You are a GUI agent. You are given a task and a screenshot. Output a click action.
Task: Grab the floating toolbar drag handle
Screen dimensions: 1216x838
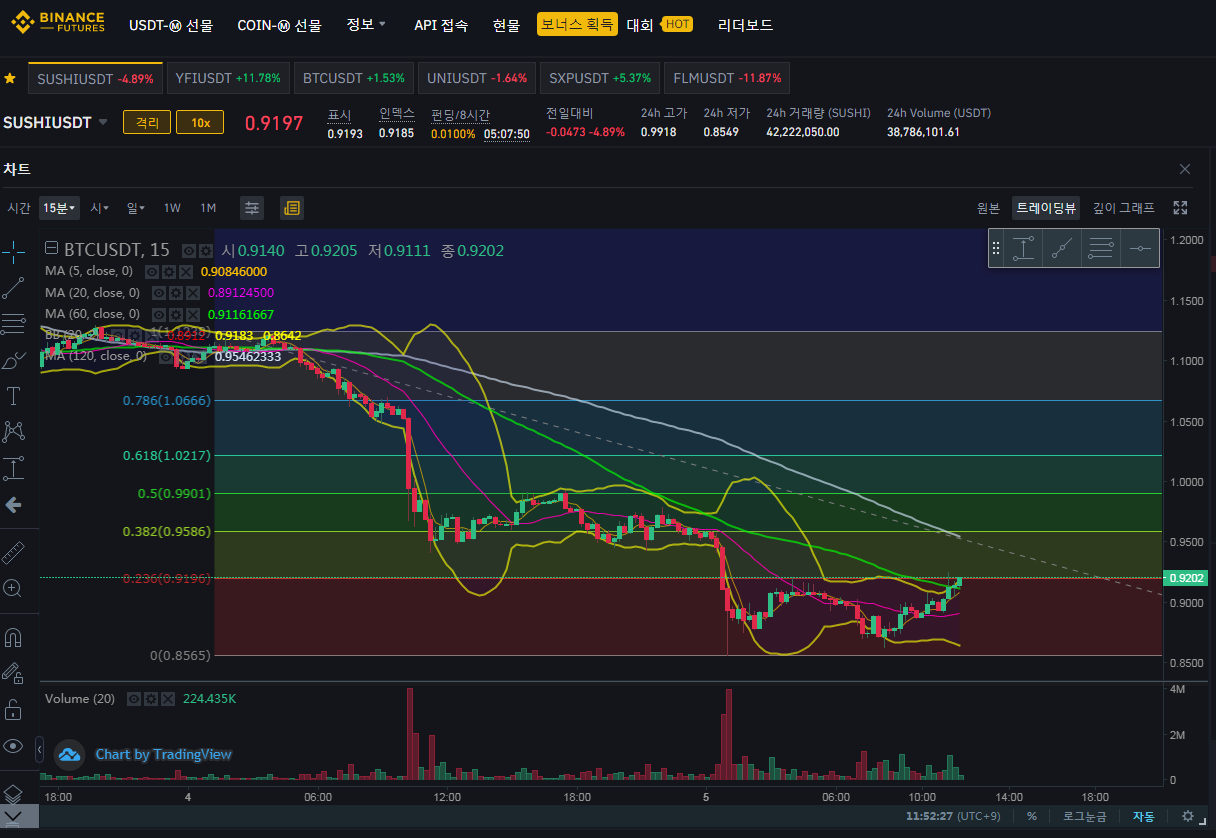(996, 248)
